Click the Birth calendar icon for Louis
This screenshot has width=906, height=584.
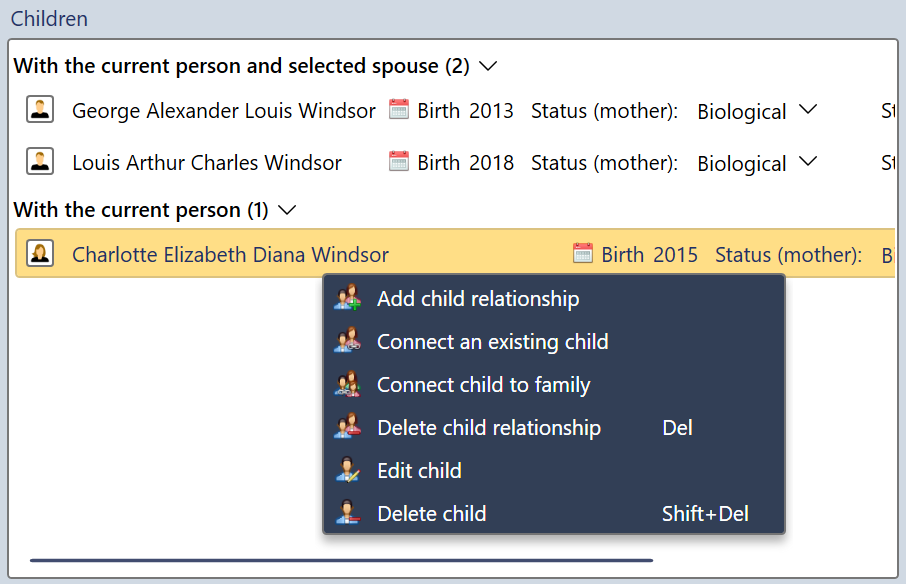click(x=398, y=162)
